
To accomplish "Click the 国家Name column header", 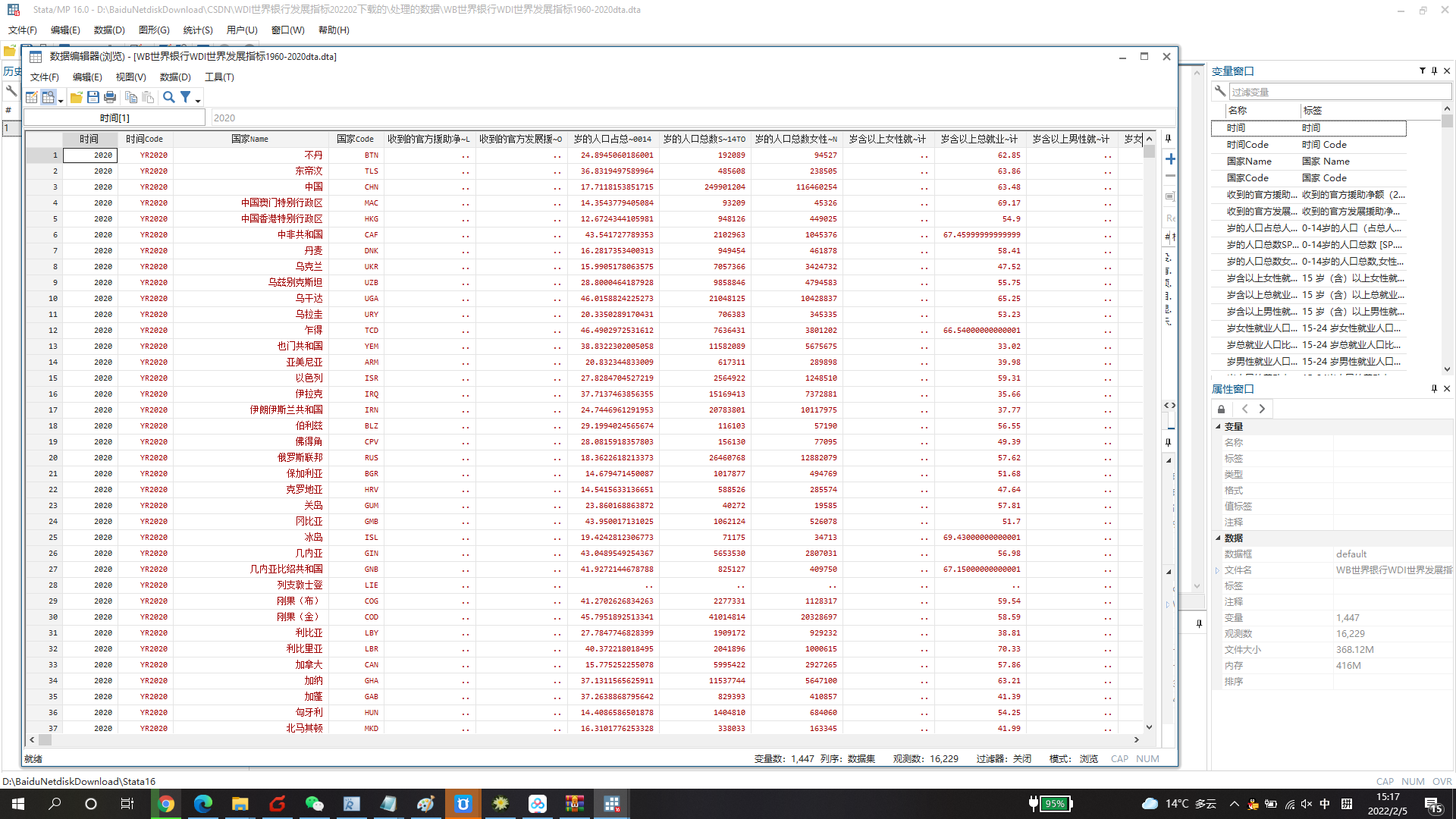I will pos(249,139).
